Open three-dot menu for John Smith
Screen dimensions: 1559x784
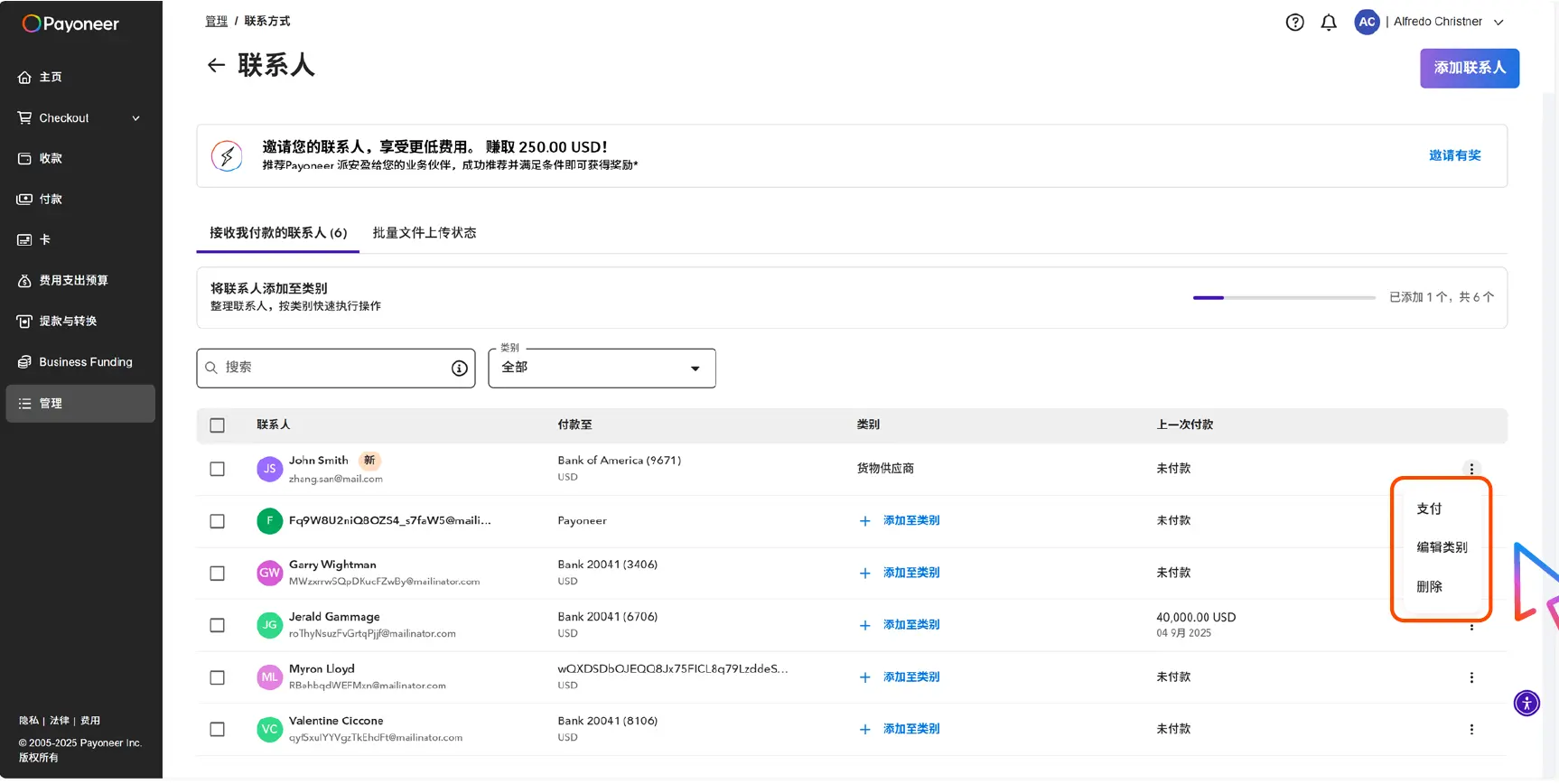[1471, 469]
